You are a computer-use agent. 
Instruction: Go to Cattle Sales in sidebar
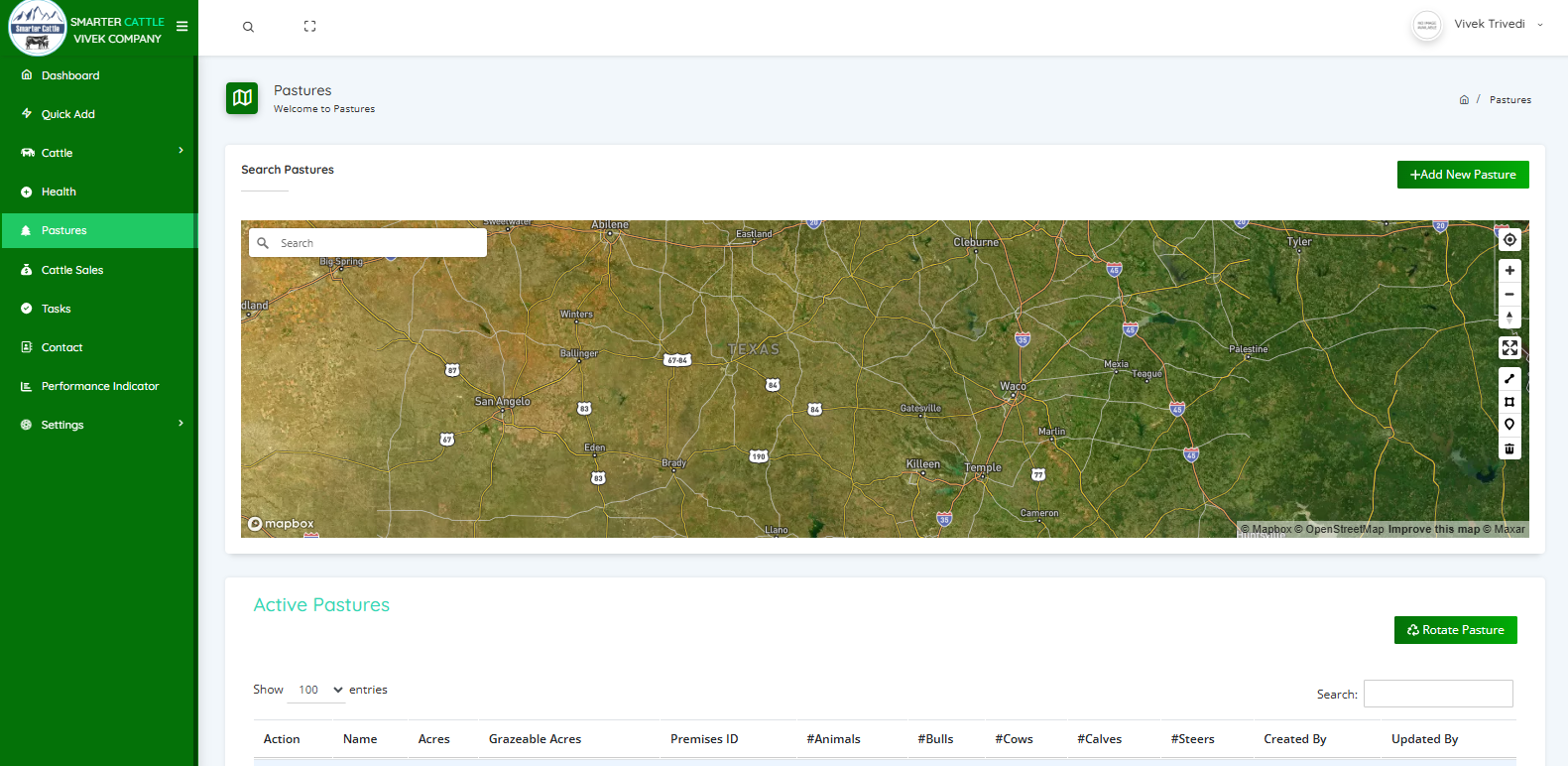pos(72,270)
